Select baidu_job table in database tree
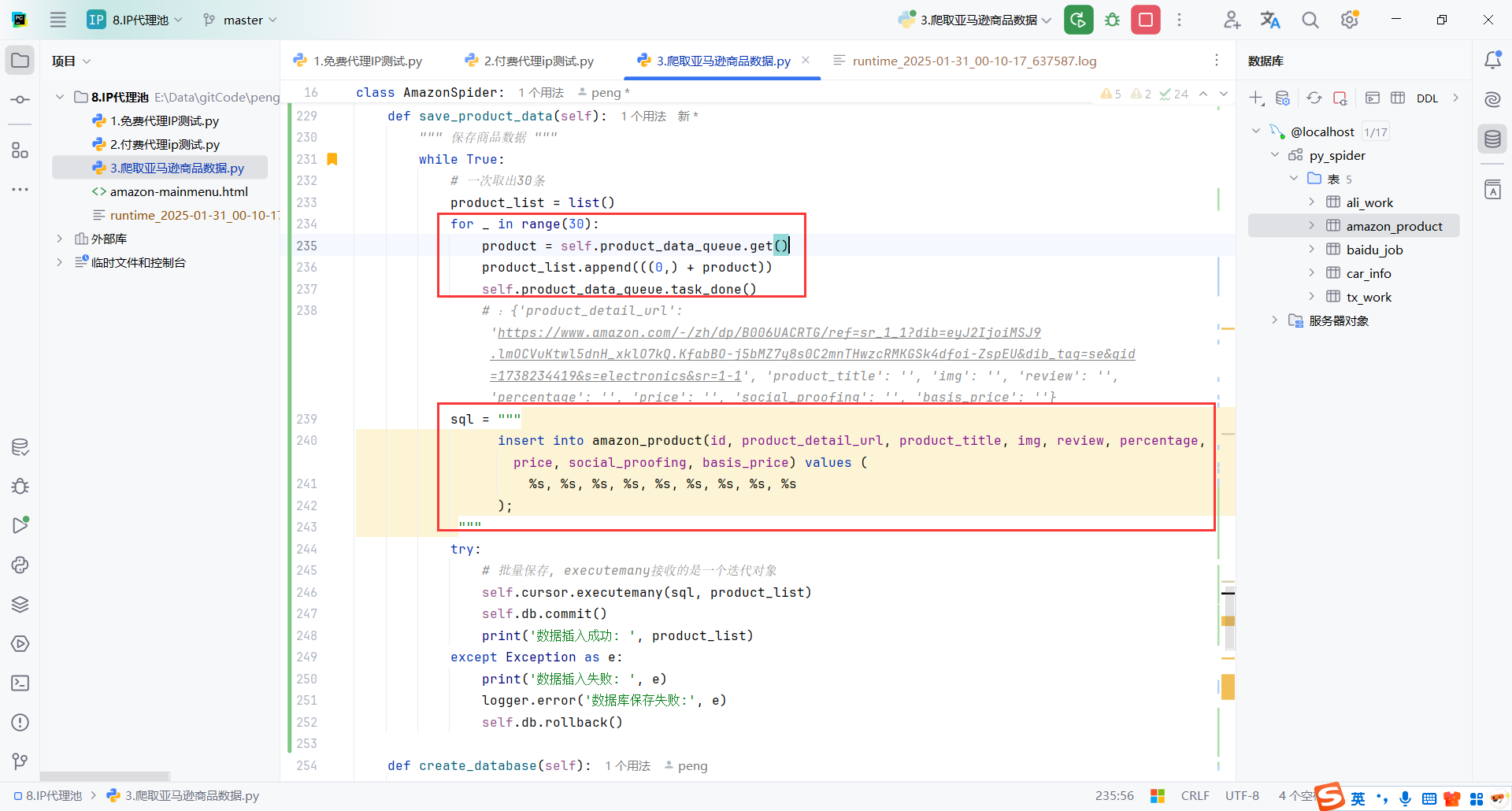1512x811 pixels. (1374, 250)
